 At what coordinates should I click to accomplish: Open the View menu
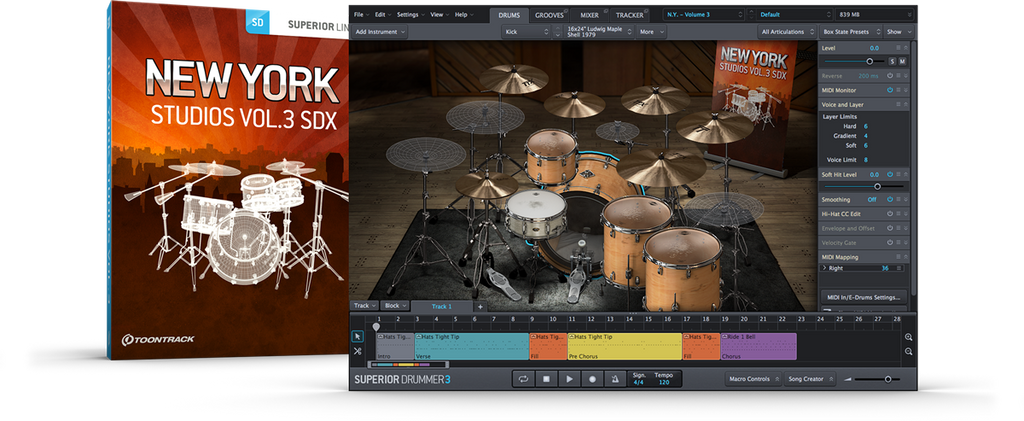click(x=439, y=14)
